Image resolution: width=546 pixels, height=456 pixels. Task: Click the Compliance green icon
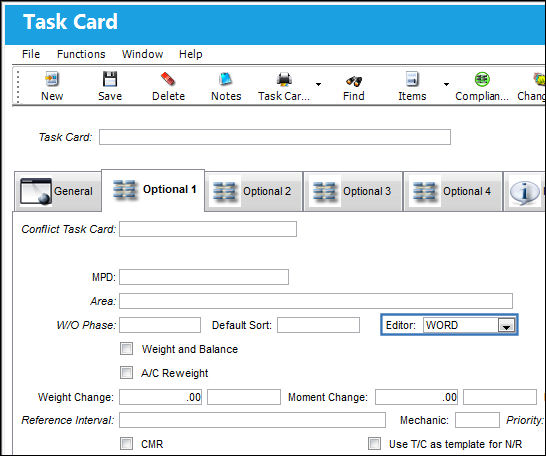click(482, 79)
